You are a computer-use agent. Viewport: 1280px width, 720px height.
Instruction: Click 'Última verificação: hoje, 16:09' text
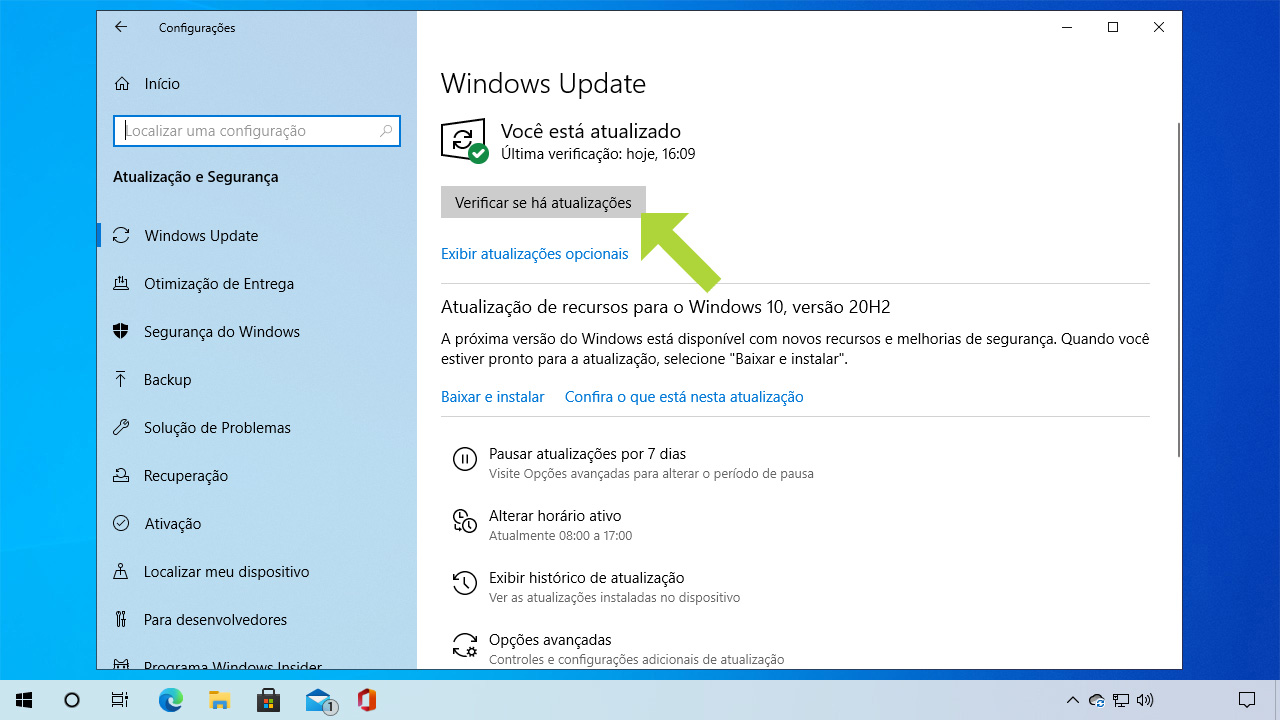point(598,154)
